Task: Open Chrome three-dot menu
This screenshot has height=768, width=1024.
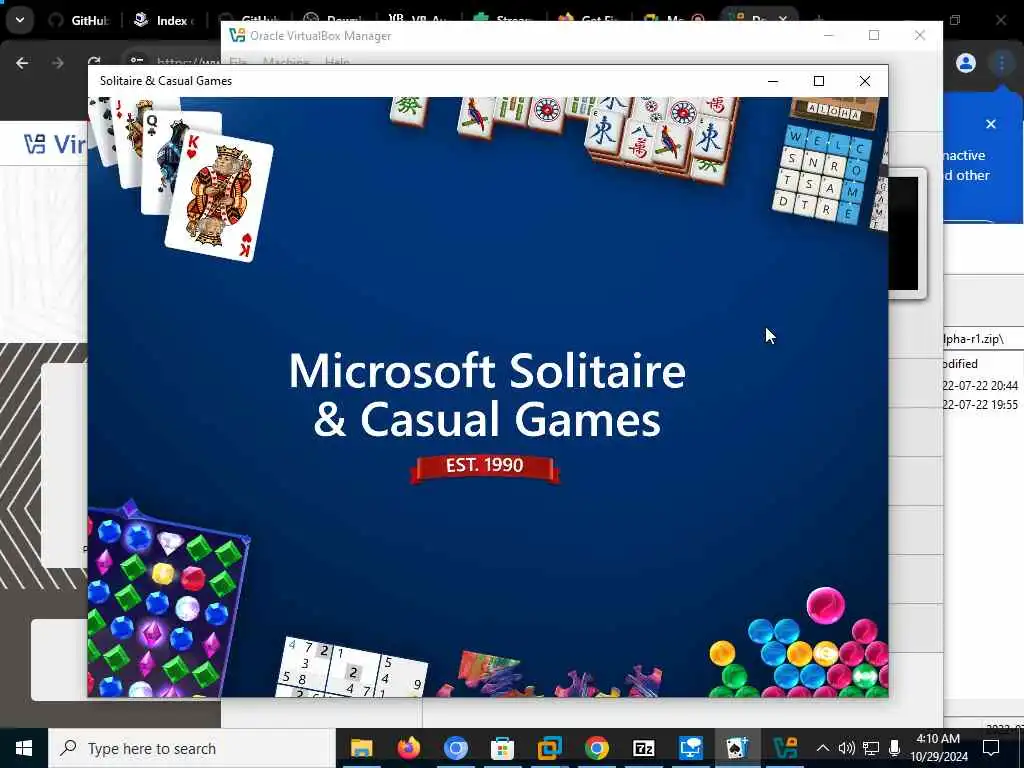Action: (x=1001, y=63)
